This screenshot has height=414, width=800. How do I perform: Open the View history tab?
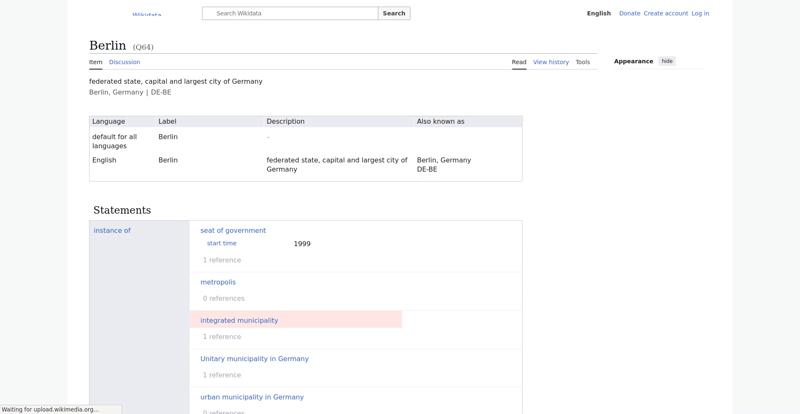pyautogui.click(x=550, y=62)
